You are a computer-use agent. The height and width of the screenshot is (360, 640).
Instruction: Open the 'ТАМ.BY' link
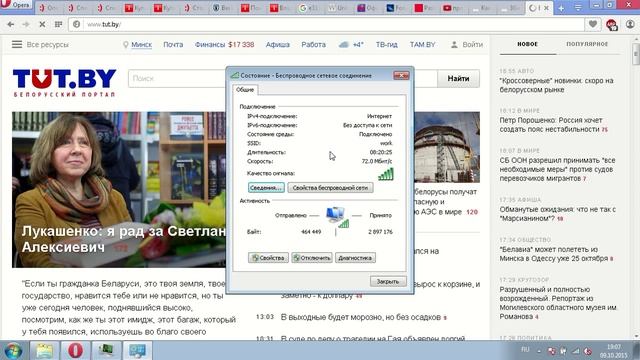[422, 44]
